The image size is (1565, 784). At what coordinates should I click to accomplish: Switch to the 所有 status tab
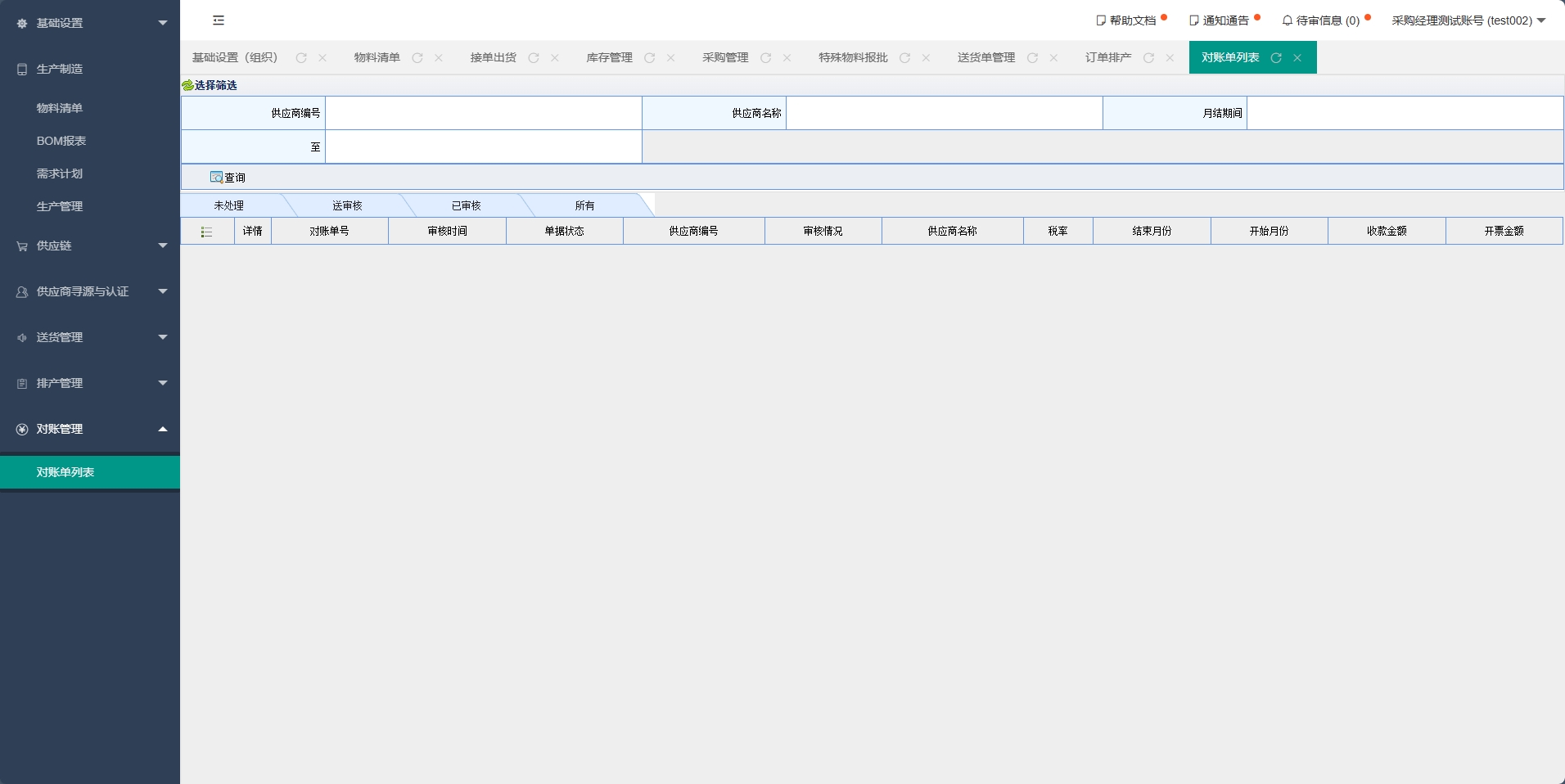click(x=584, y=205)
